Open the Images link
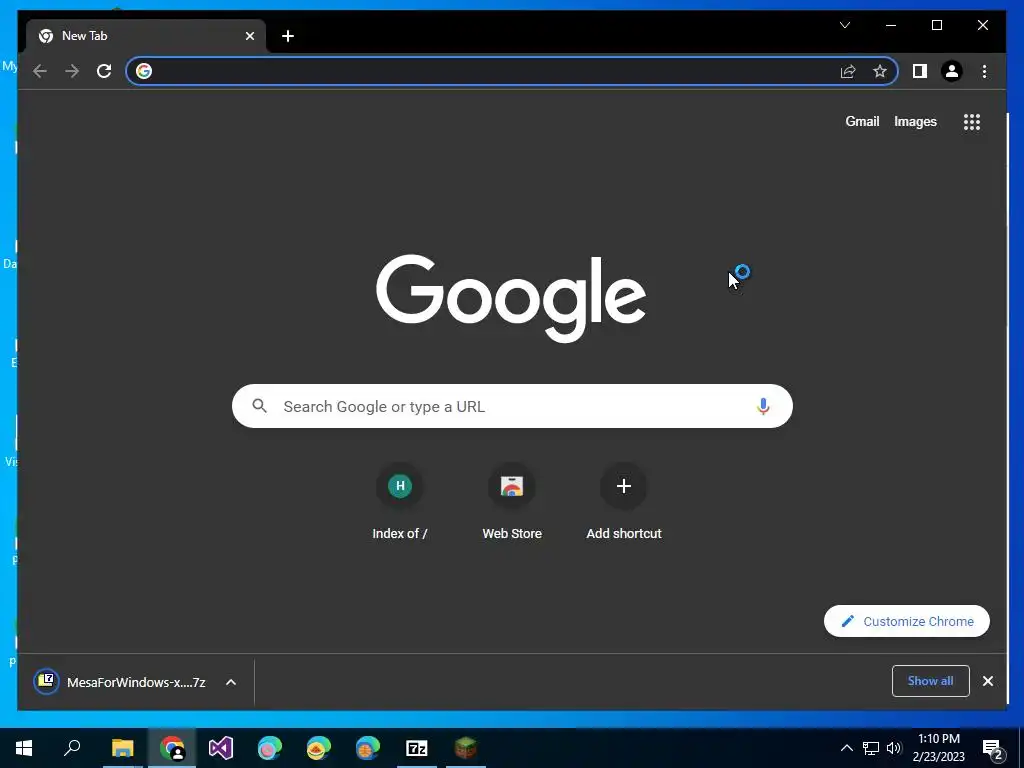The width and height of the screenshot is (1024, 768). pyautogui.click(x=915, y=121)
